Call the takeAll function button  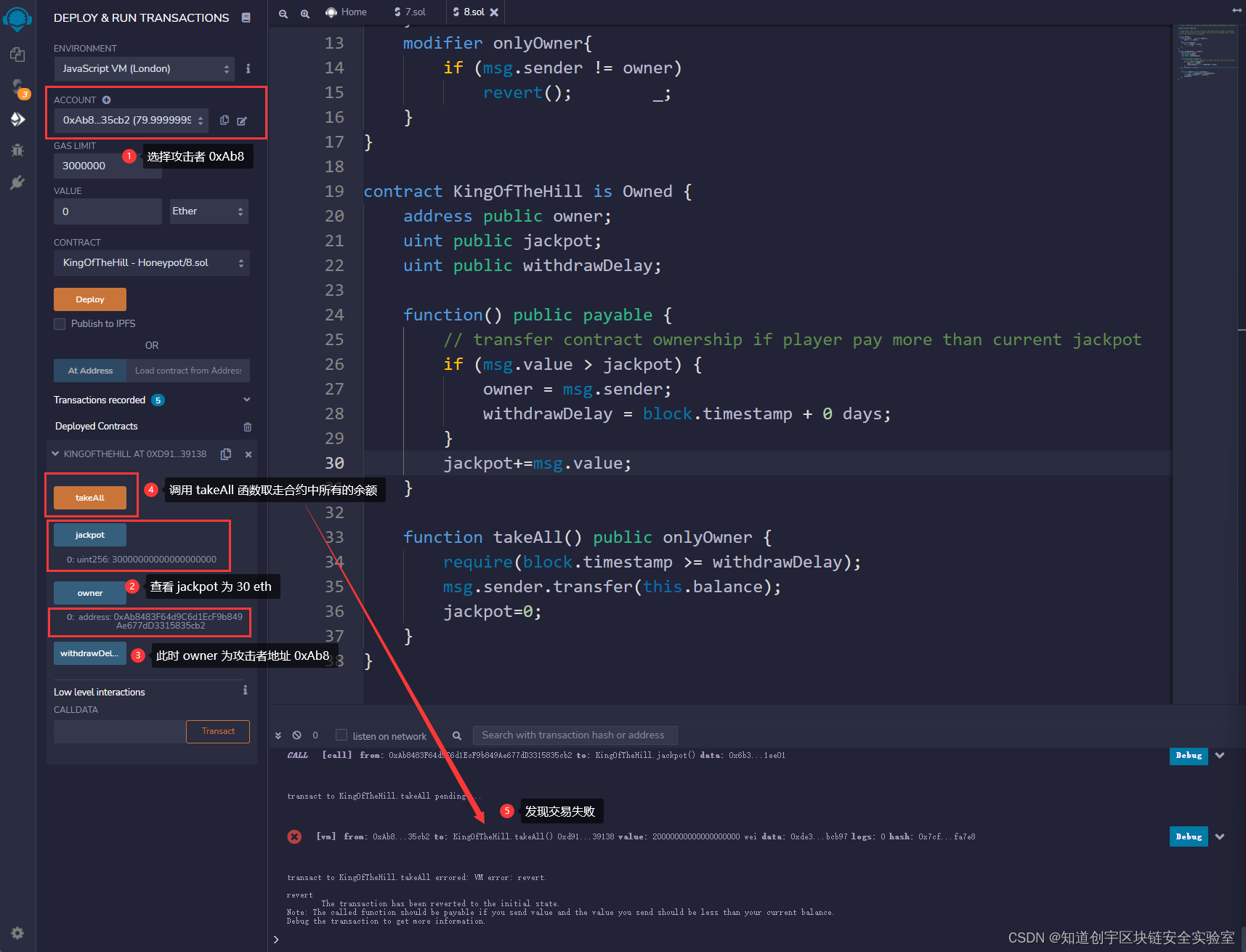[x=90, y=498]
